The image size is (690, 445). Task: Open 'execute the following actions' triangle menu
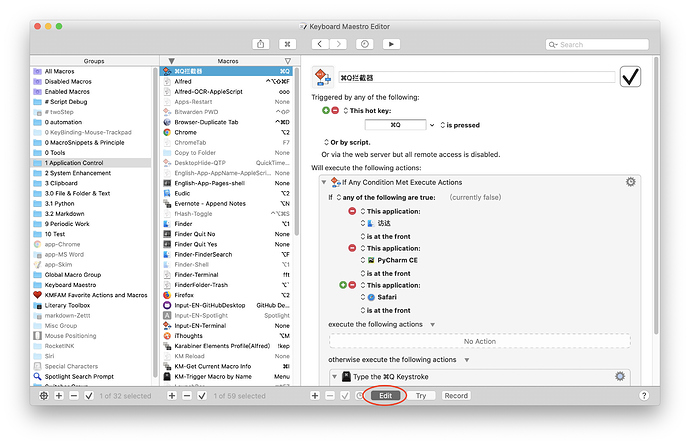[x=433, y=325]
